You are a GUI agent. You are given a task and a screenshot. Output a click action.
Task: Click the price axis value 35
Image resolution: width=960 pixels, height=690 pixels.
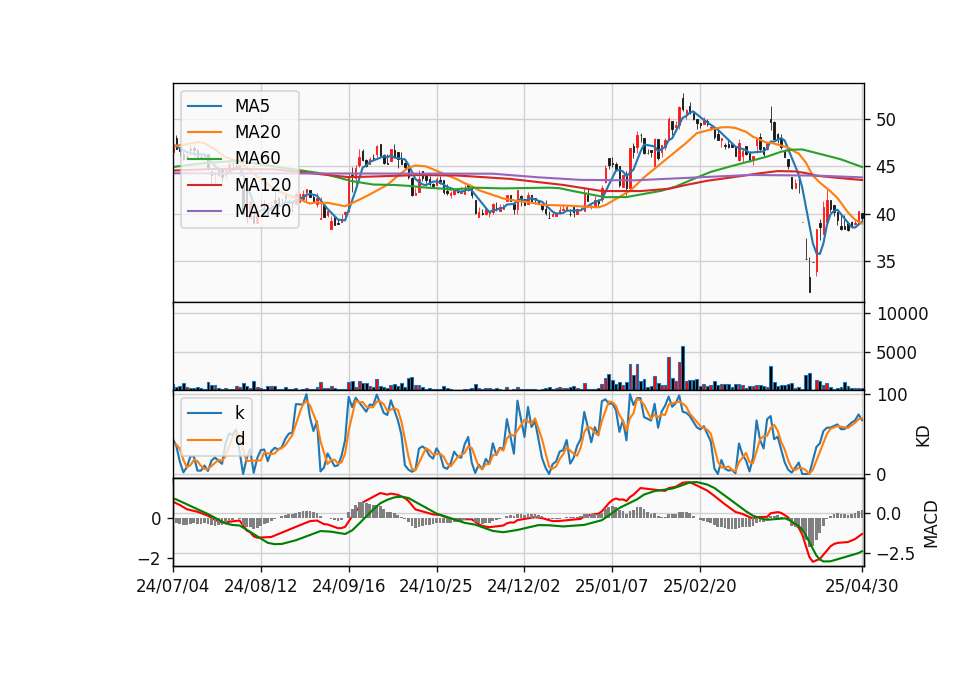[x=886, y=262]
